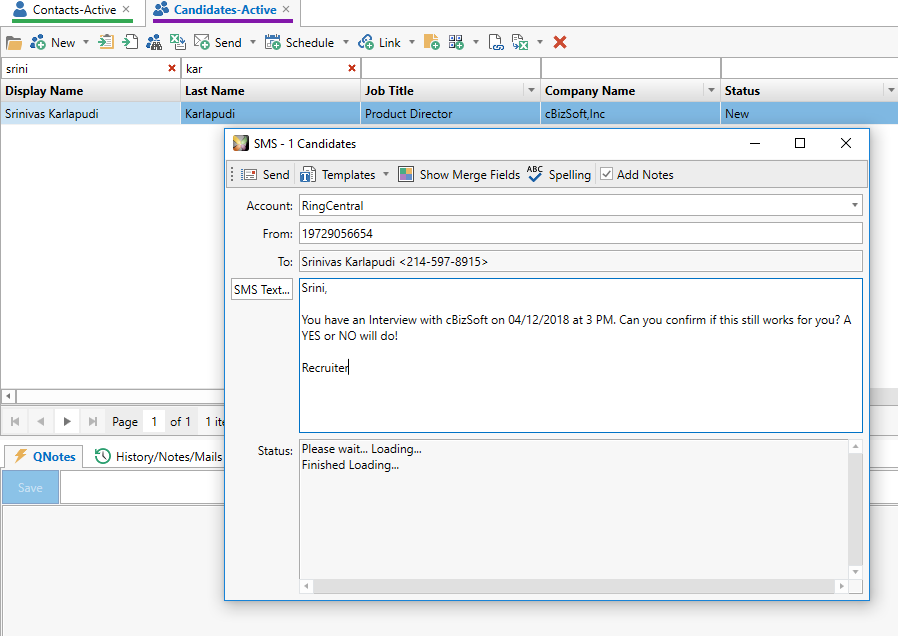
Task: Click the Status scrollbar down arrow
Action: [x=855, y=572]
